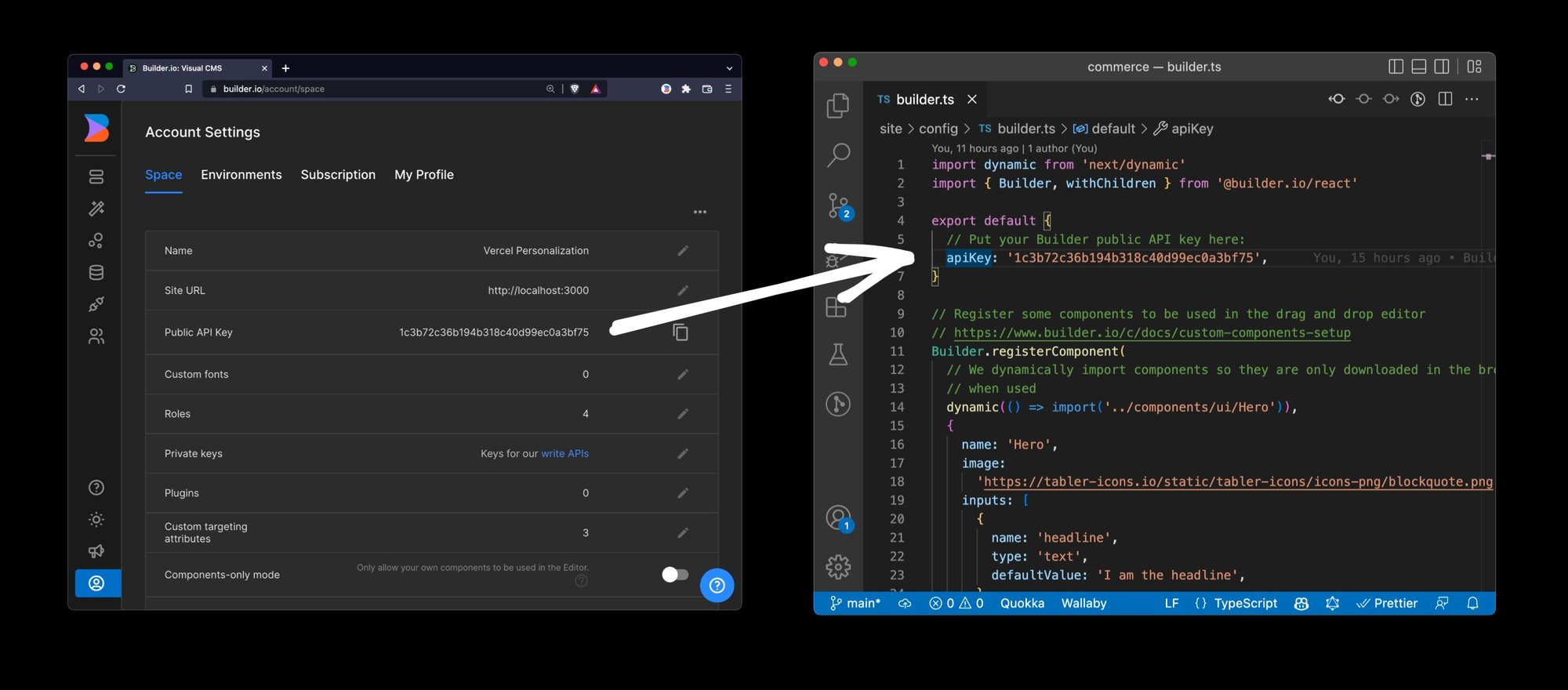Edit the Private keys row pencil
This screenshot has height=690, width=1568.
click(x=683, y=453)
